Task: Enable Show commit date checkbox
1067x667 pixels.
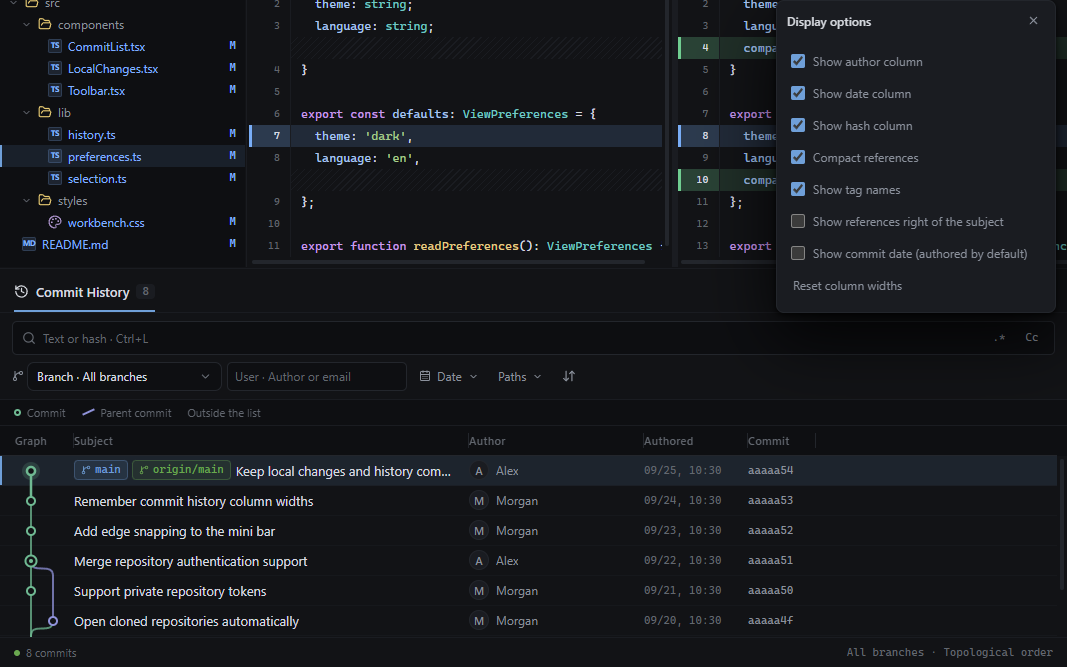Action: [x=798, y=253]
